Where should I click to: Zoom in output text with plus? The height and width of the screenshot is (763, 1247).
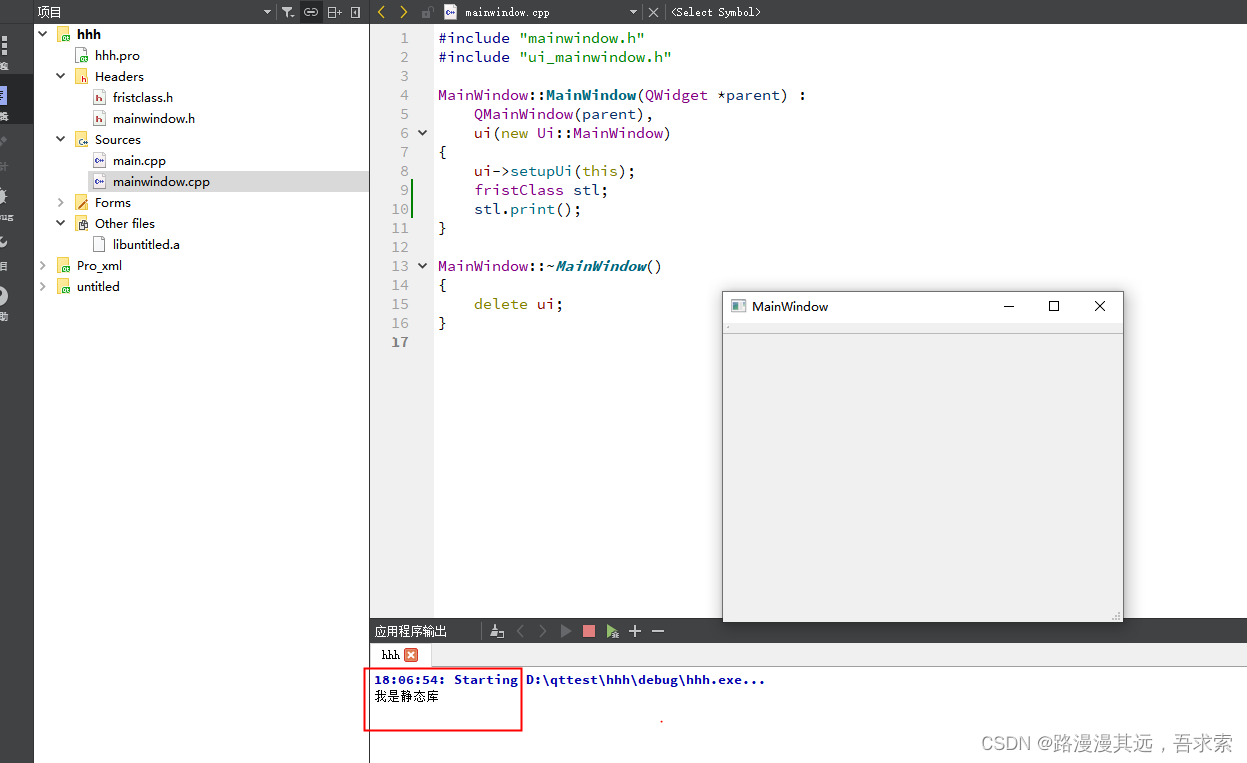point(635,631)
